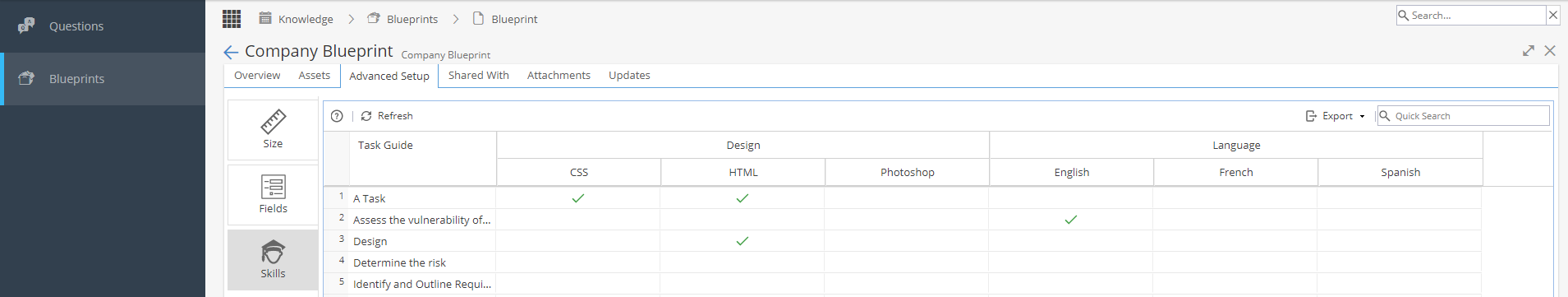Clear the top search box with the X button
Viewport: 1568px width, 297px height.
point(1553,15)
